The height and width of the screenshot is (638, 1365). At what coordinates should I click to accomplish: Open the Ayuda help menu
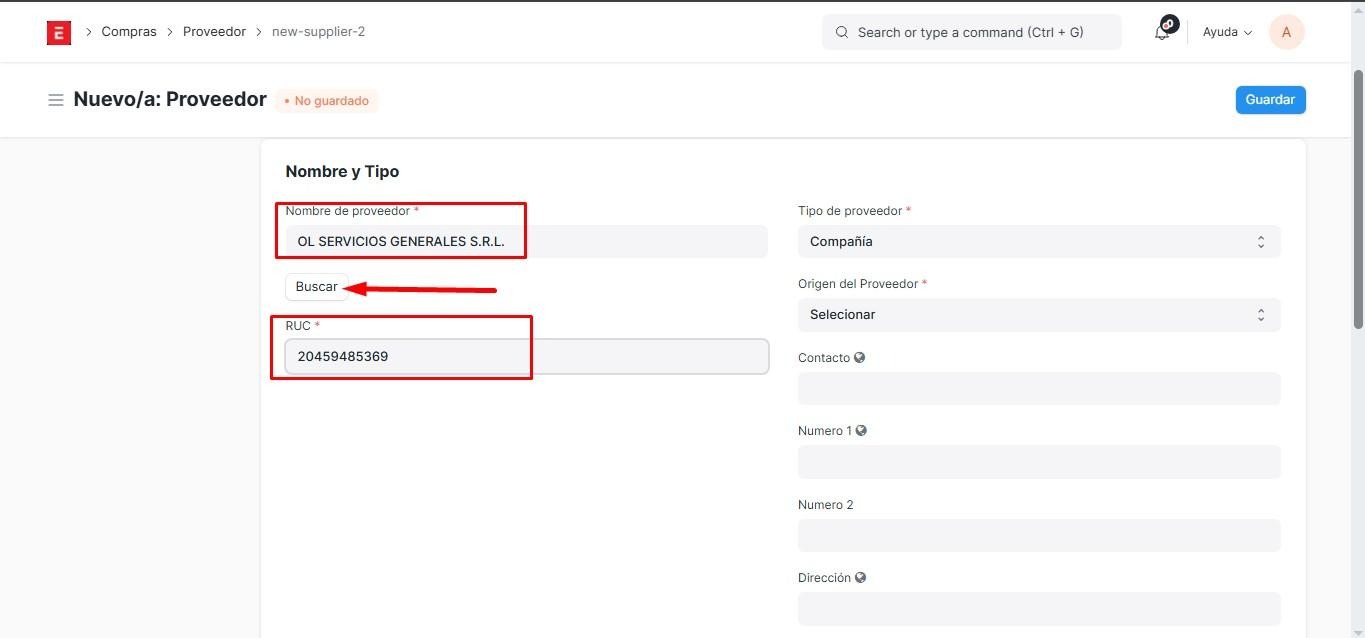point(1227,32)
